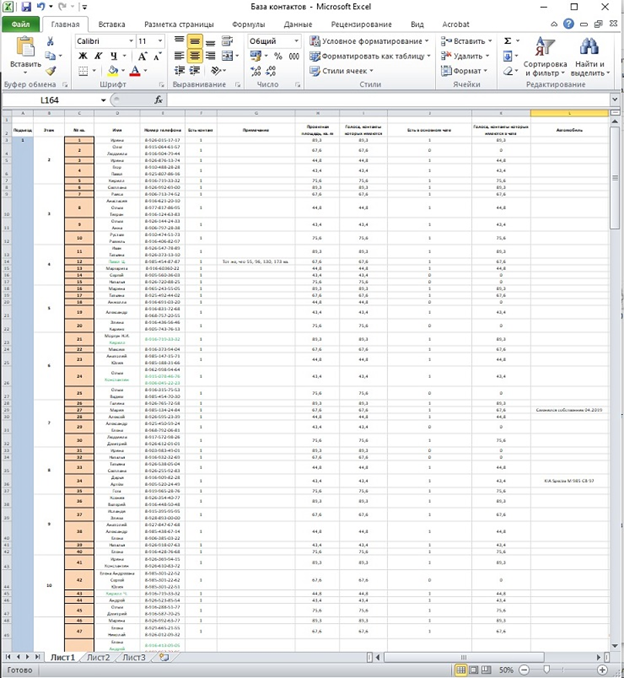
Task: Open Excel Help question mark
Action: point(569,24)
